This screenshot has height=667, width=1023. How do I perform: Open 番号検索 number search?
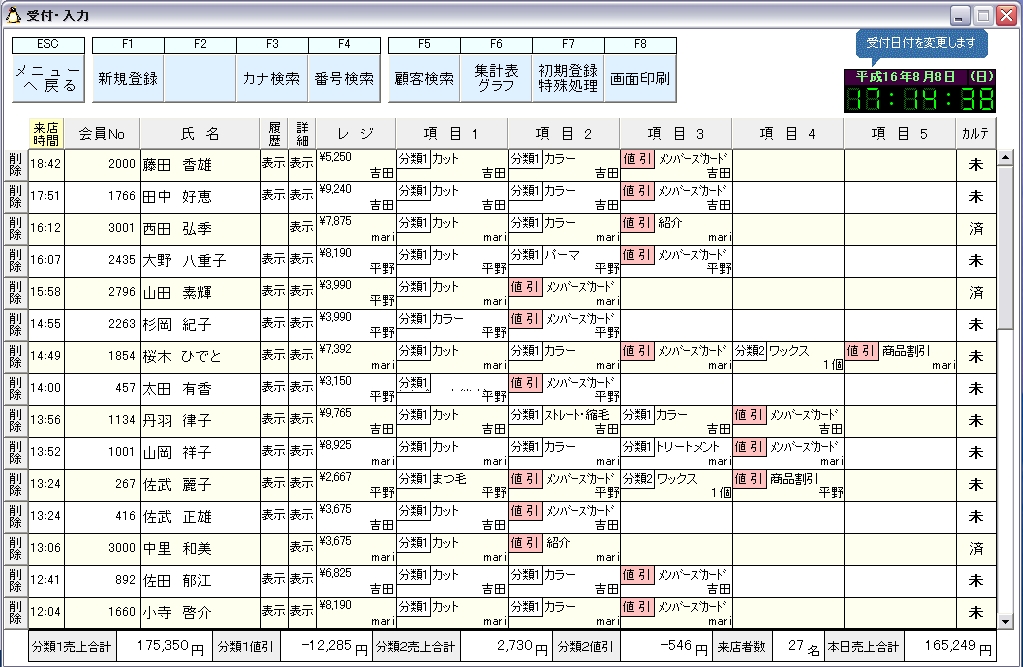[344, 78]
